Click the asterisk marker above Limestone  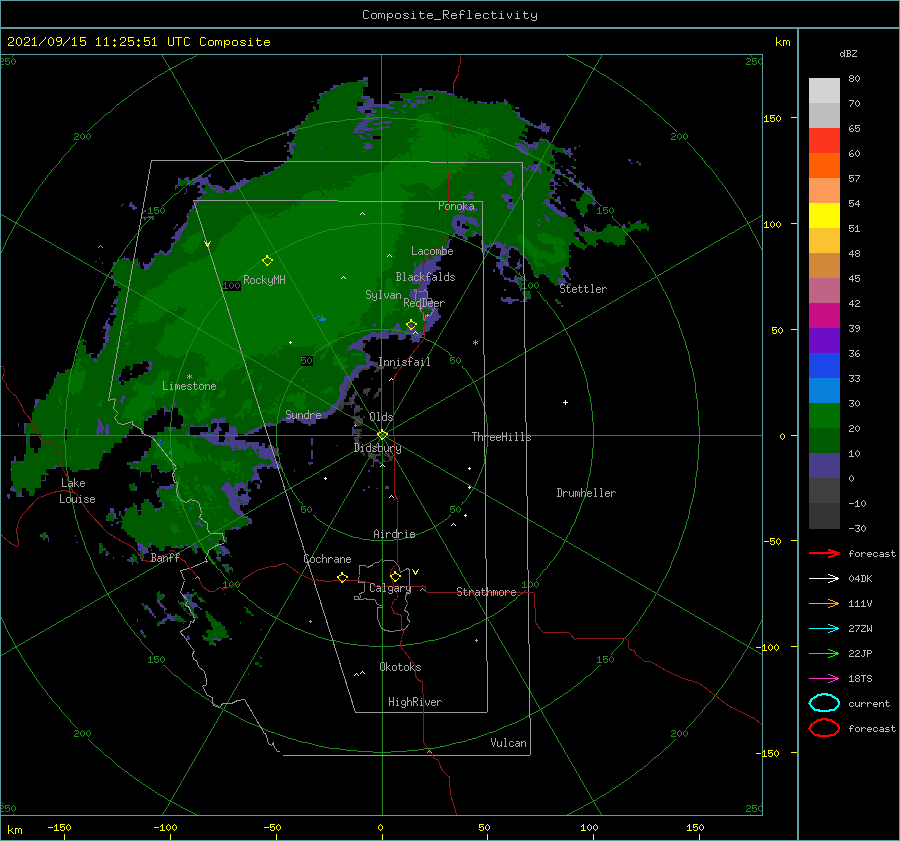[x=189, y=377]
